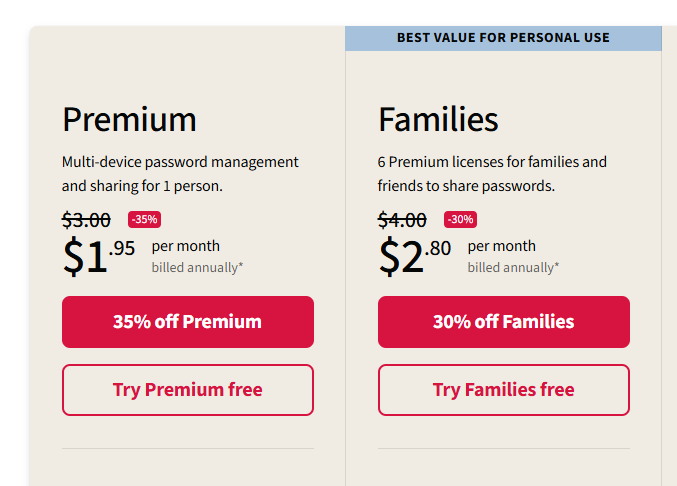Choose the 30% off Families offer
Viewport: 677px width, 486px height.
click(x=504, y=322)
